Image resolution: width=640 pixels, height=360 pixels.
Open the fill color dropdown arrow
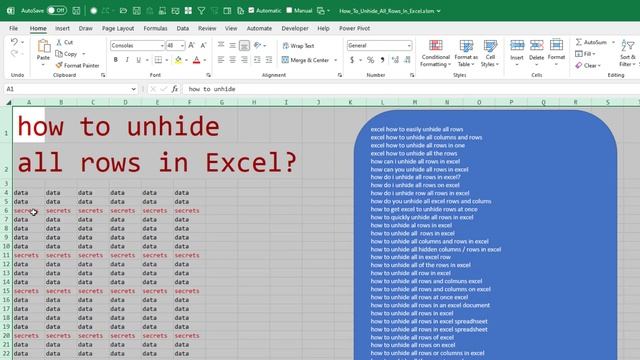pyautogui.click(x=186, y=60)
